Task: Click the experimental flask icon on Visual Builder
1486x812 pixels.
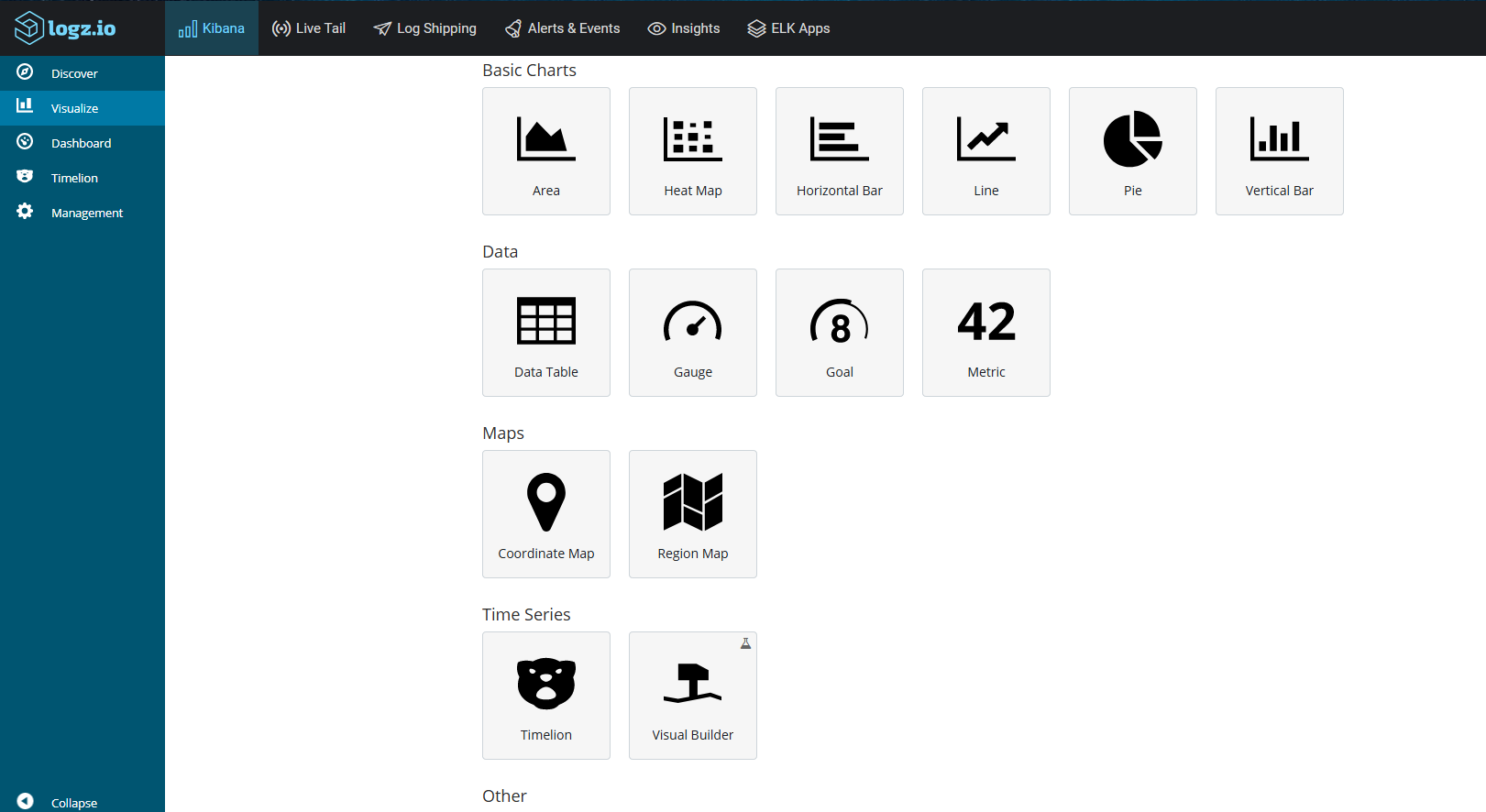Action: (746, 643)
